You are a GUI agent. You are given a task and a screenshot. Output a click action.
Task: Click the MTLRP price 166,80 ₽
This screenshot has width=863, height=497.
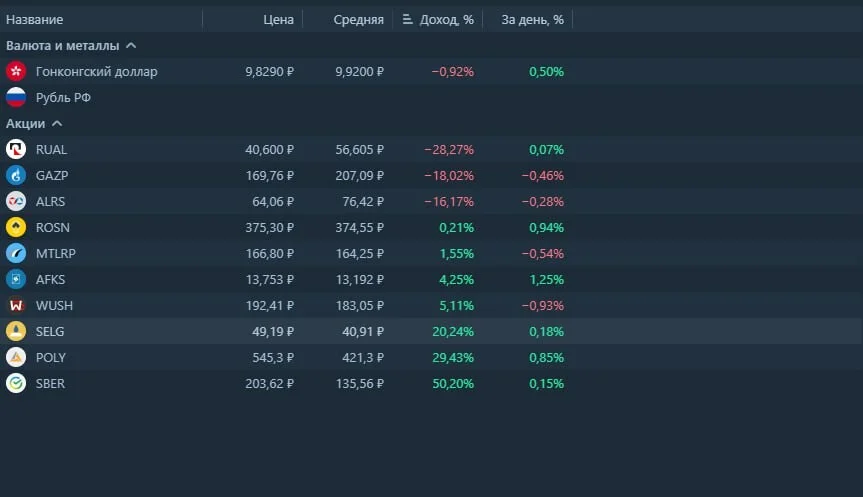pos(270,253)
